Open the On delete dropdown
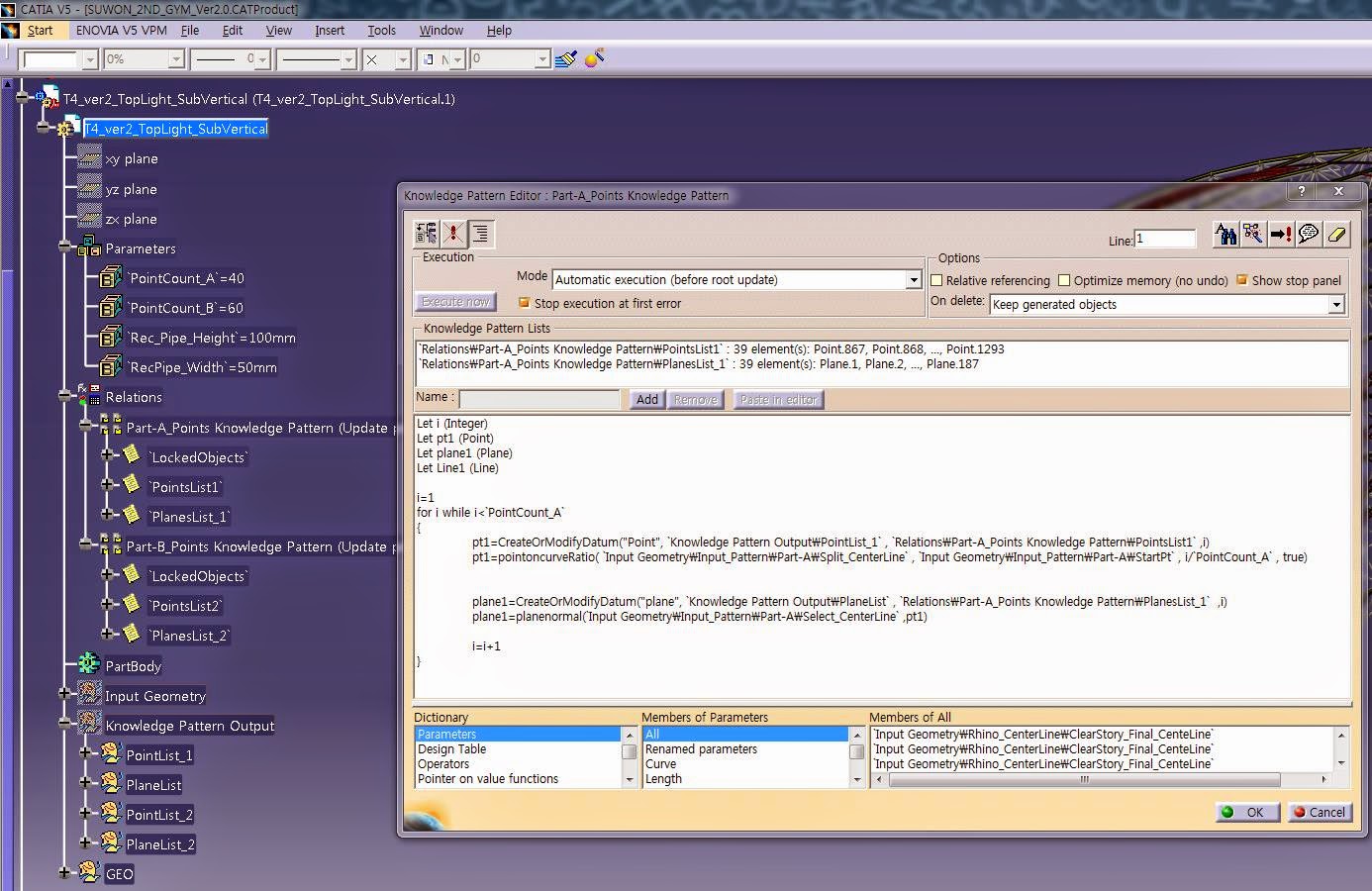The image size is (1372, 891). point(1336,304)
